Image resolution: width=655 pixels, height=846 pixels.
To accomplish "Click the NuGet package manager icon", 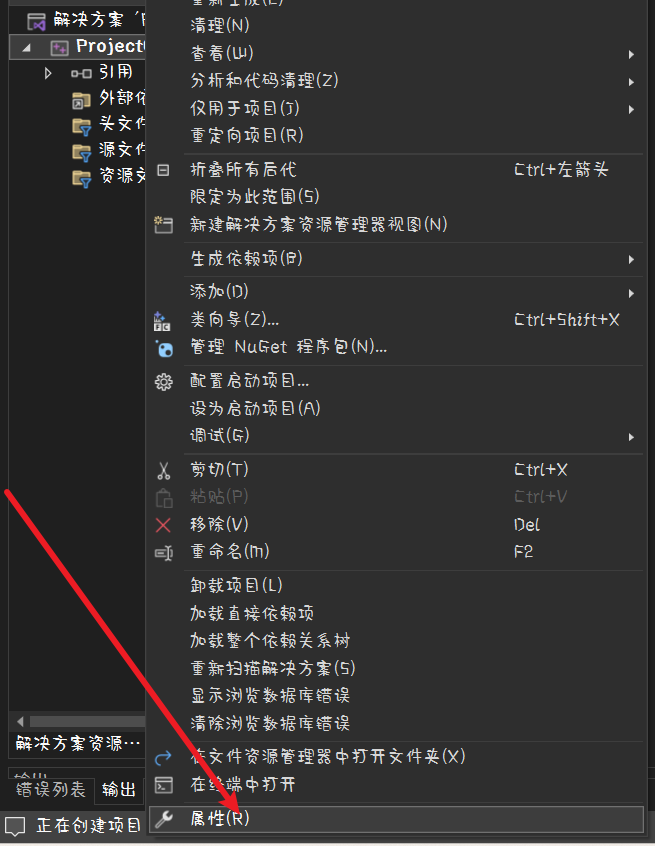I will [164, 348].
